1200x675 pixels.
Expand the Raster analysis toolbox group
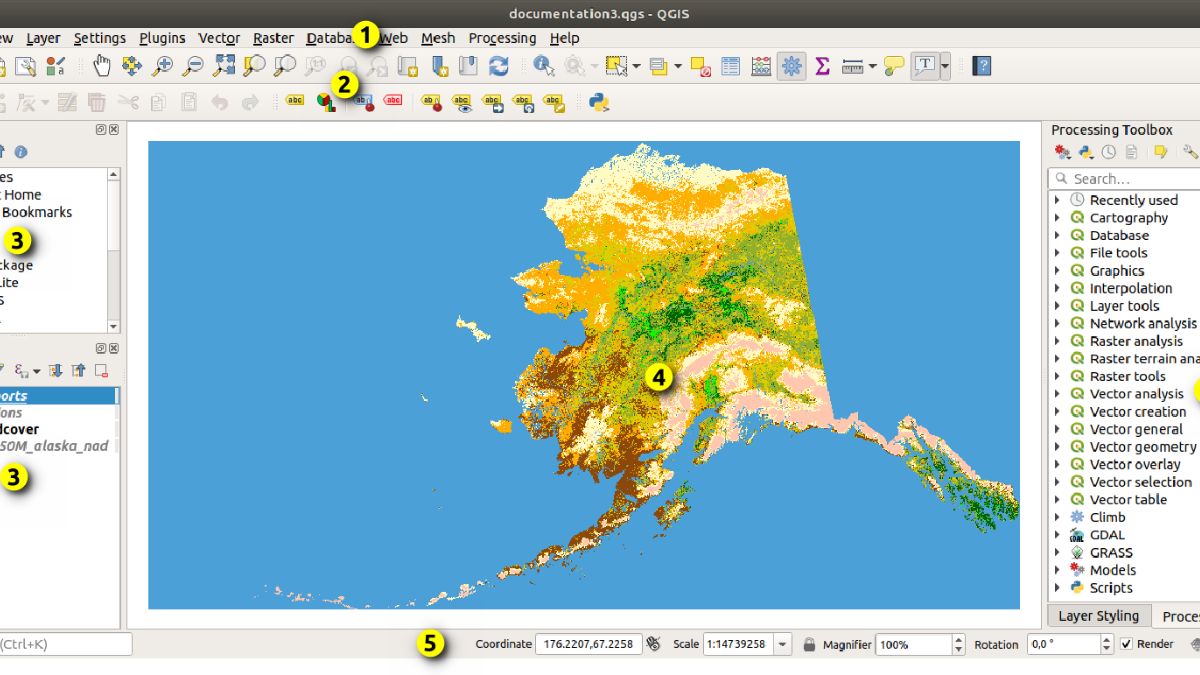[1058, 341]
